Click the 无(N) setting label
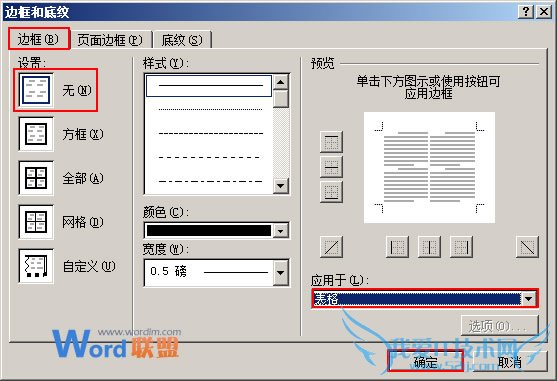Screen dimensions: 557x381 [x=77, y=90]
